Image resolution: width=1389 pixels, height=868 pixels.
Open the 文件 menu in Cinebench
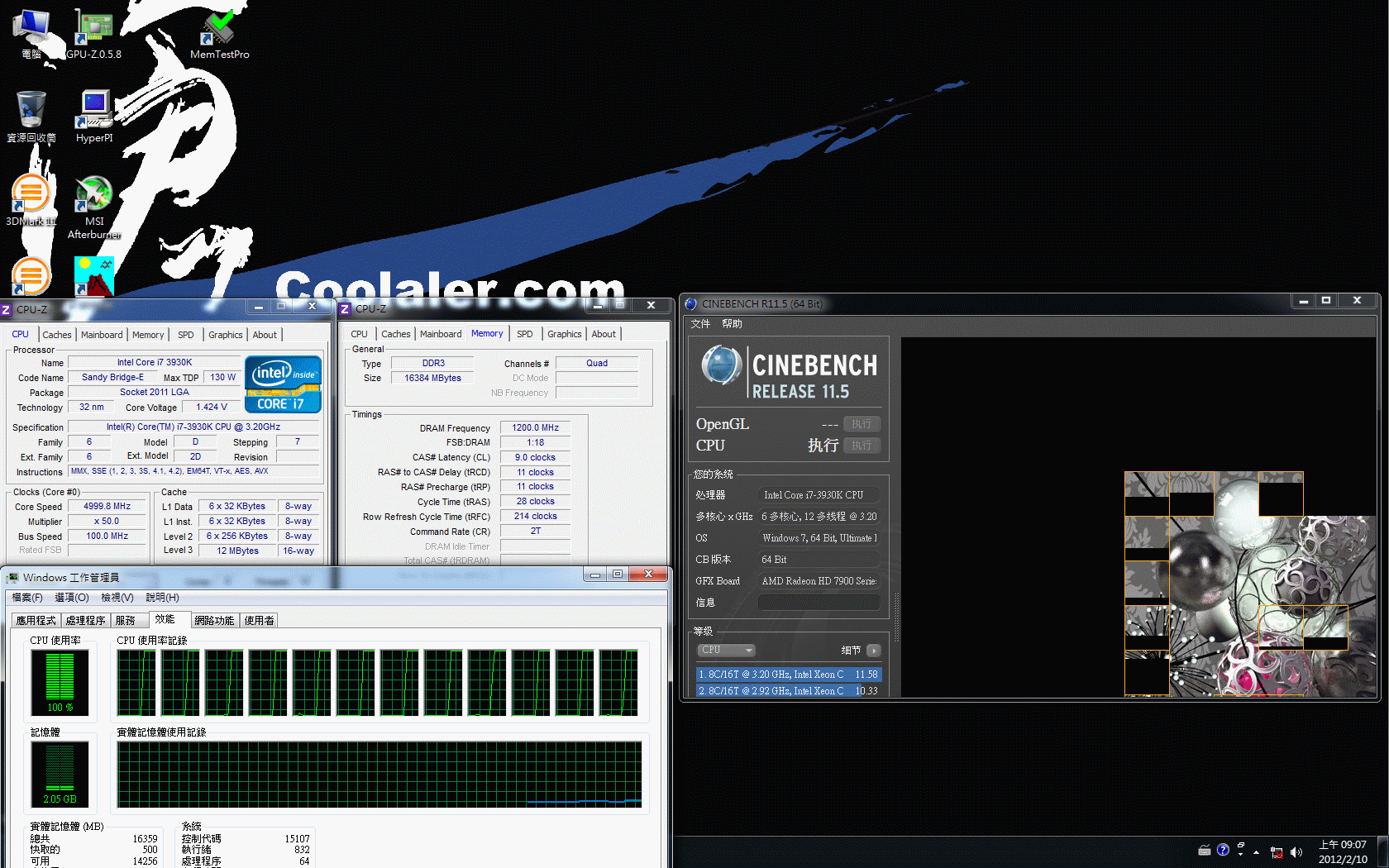click(700, 323)
